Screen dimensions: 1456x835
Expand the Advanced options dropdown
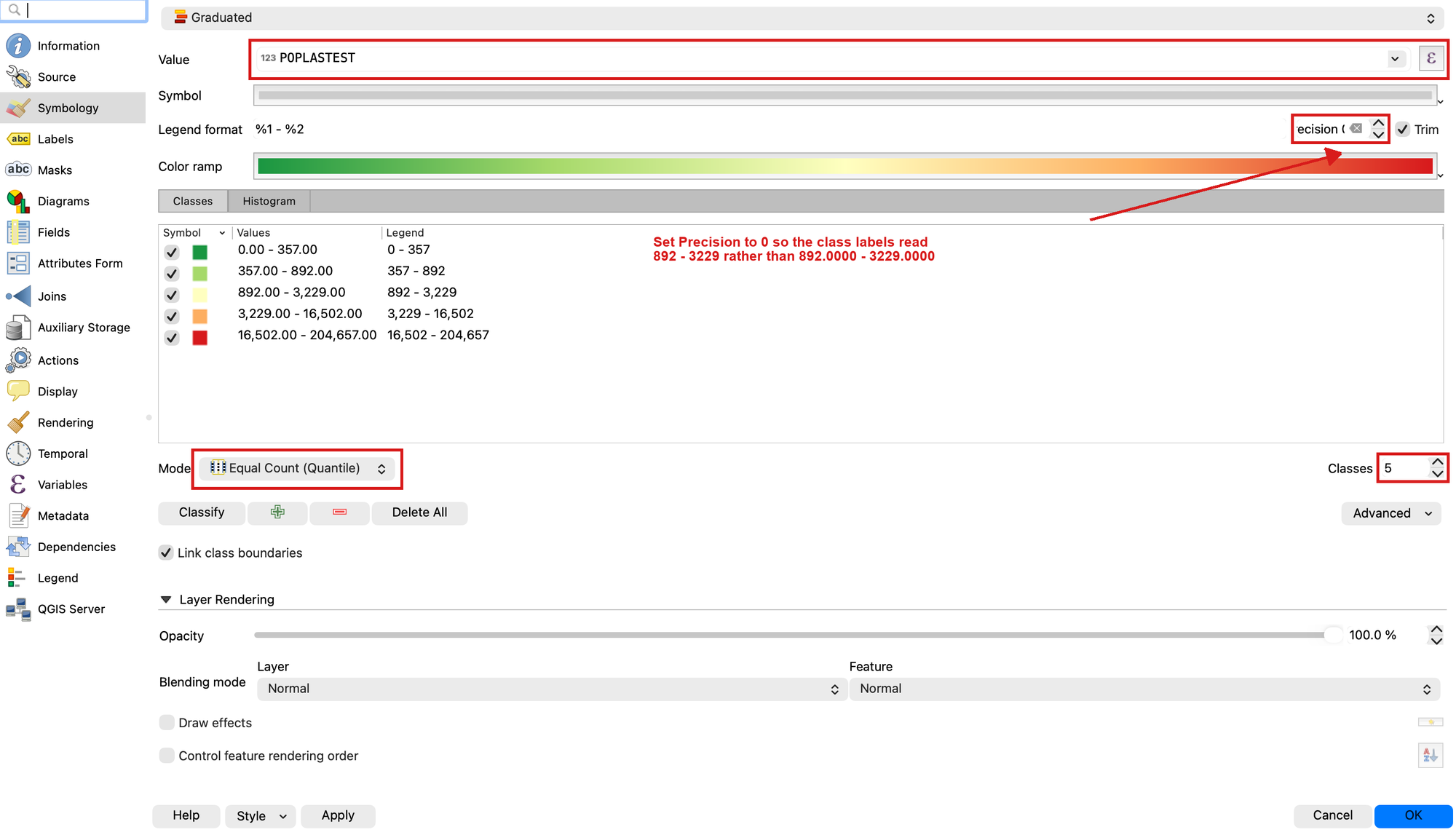(1391, 513)
